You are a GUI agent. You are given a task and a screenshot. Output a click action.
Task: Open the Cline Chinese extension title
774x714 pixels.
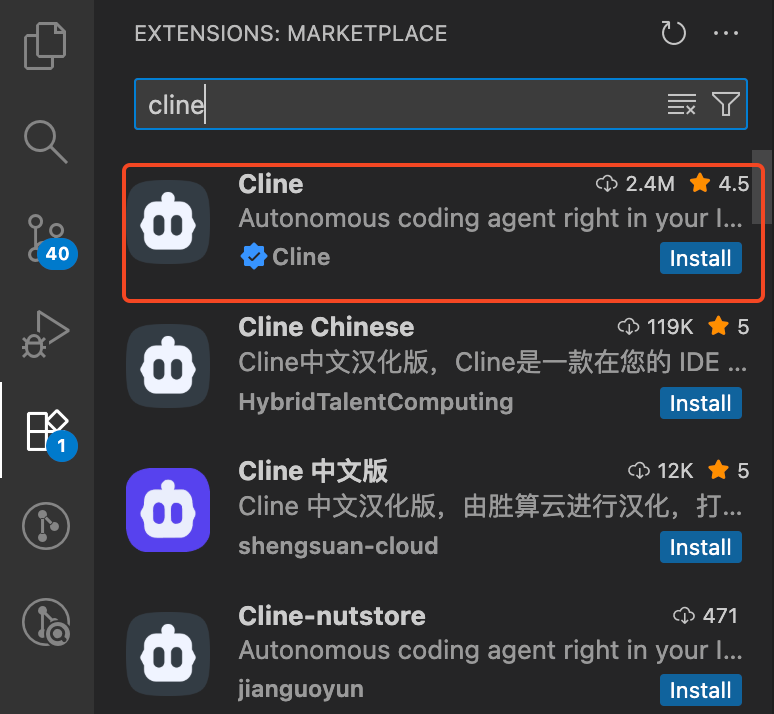[326, 327]
